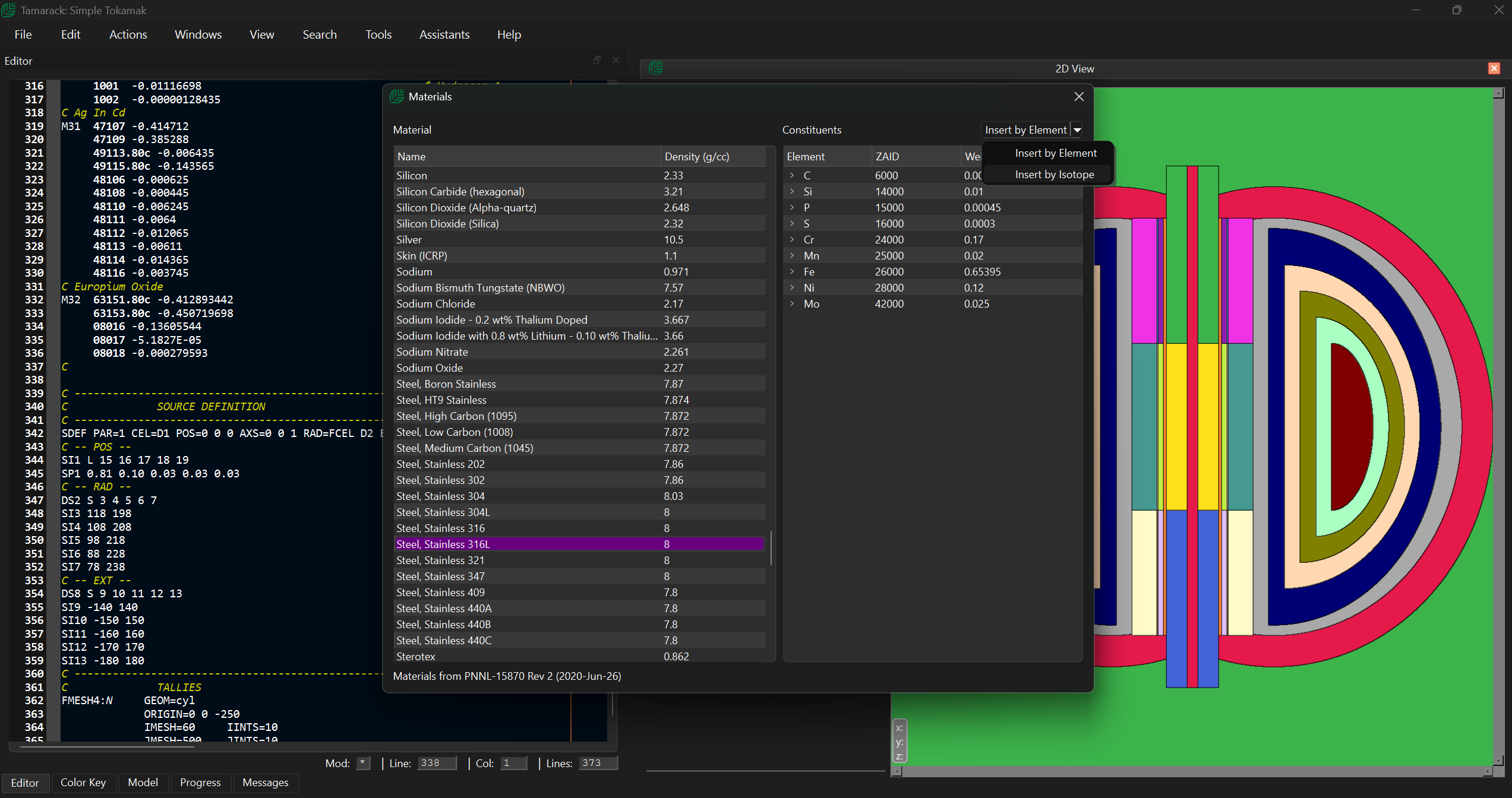Image resolution: width=1512 pixels, height=798 pixels.
Task: Select Silver material row
Action: pos(579,239)
